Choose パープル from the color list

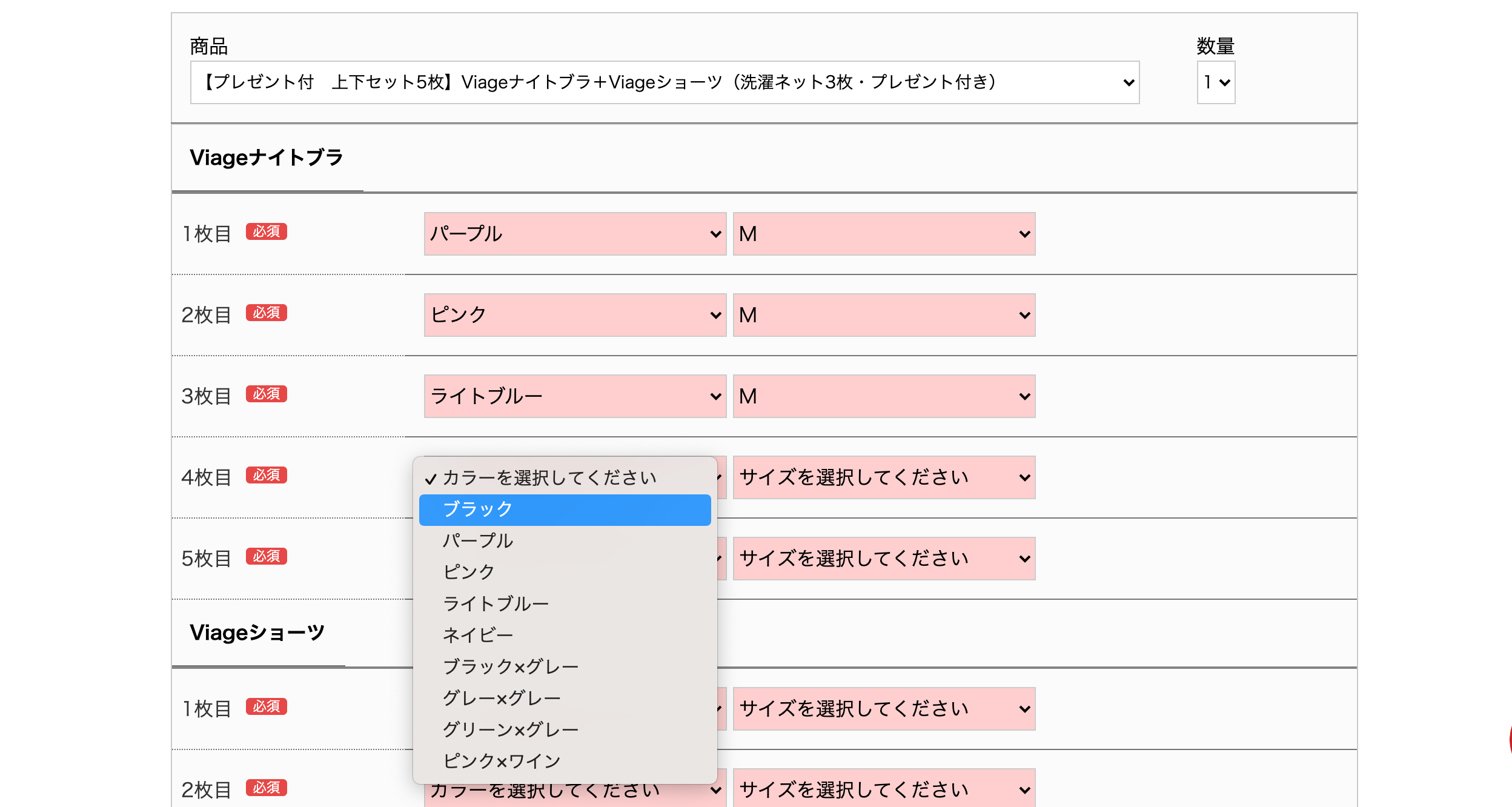565,541
